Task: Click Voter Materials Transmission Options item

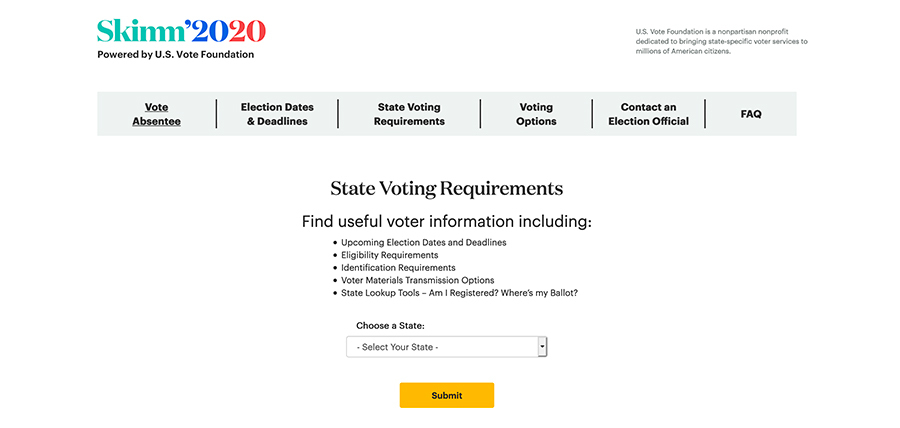Action: [418, 281]
